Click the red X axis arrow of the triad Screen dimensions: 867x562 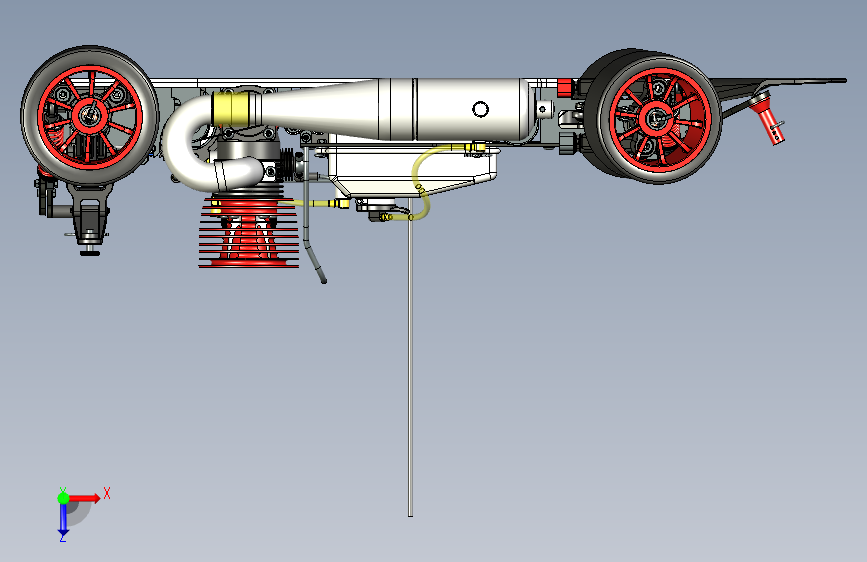click(x=84, y=498)
